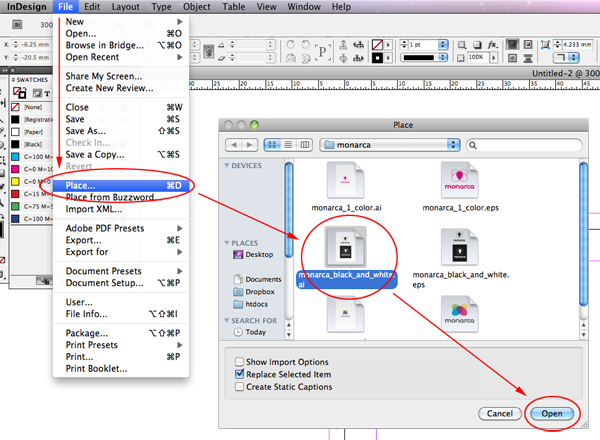Click the Open button in Place dialog
600x440 pixels.
point(552,413)
